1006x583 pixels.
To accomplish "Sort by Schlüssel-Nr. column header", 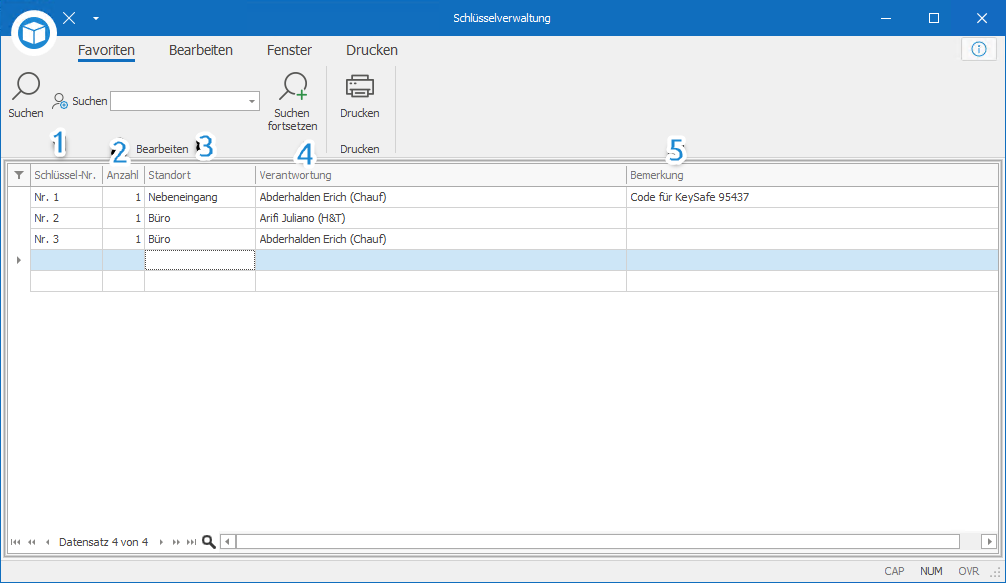I will (66, 175).
